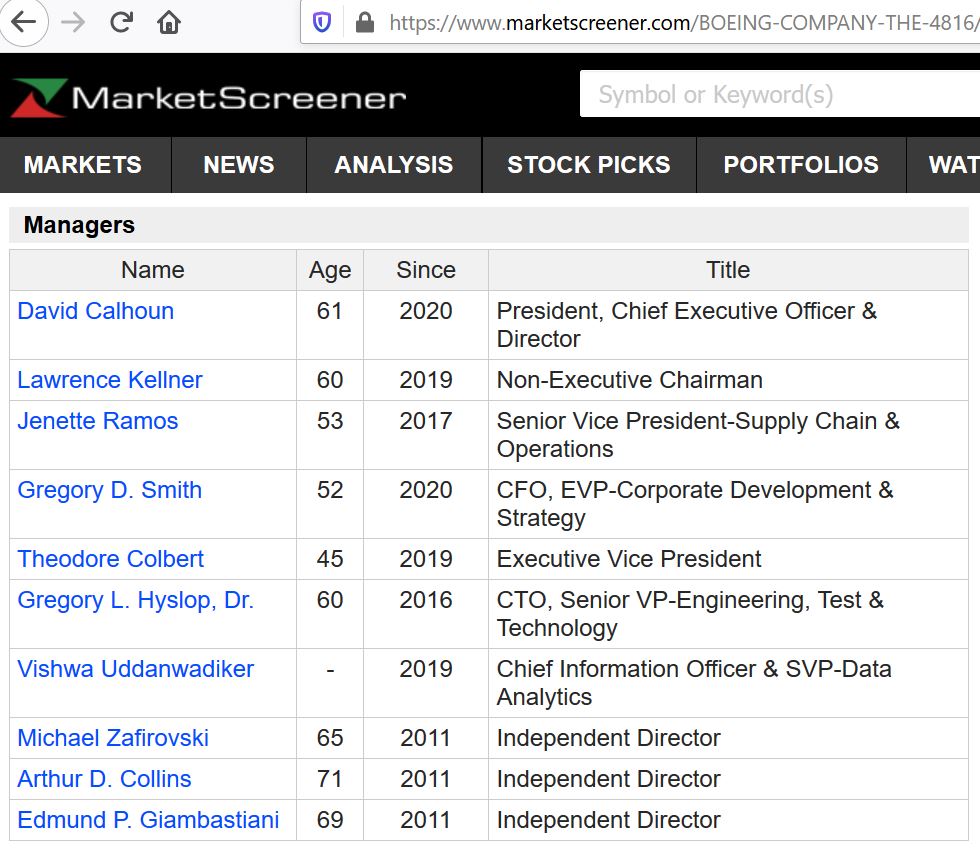This screenshot has width=980, height=853.
Task: Open David Calhoun's profile link
Action: click(x=96, y=311)
